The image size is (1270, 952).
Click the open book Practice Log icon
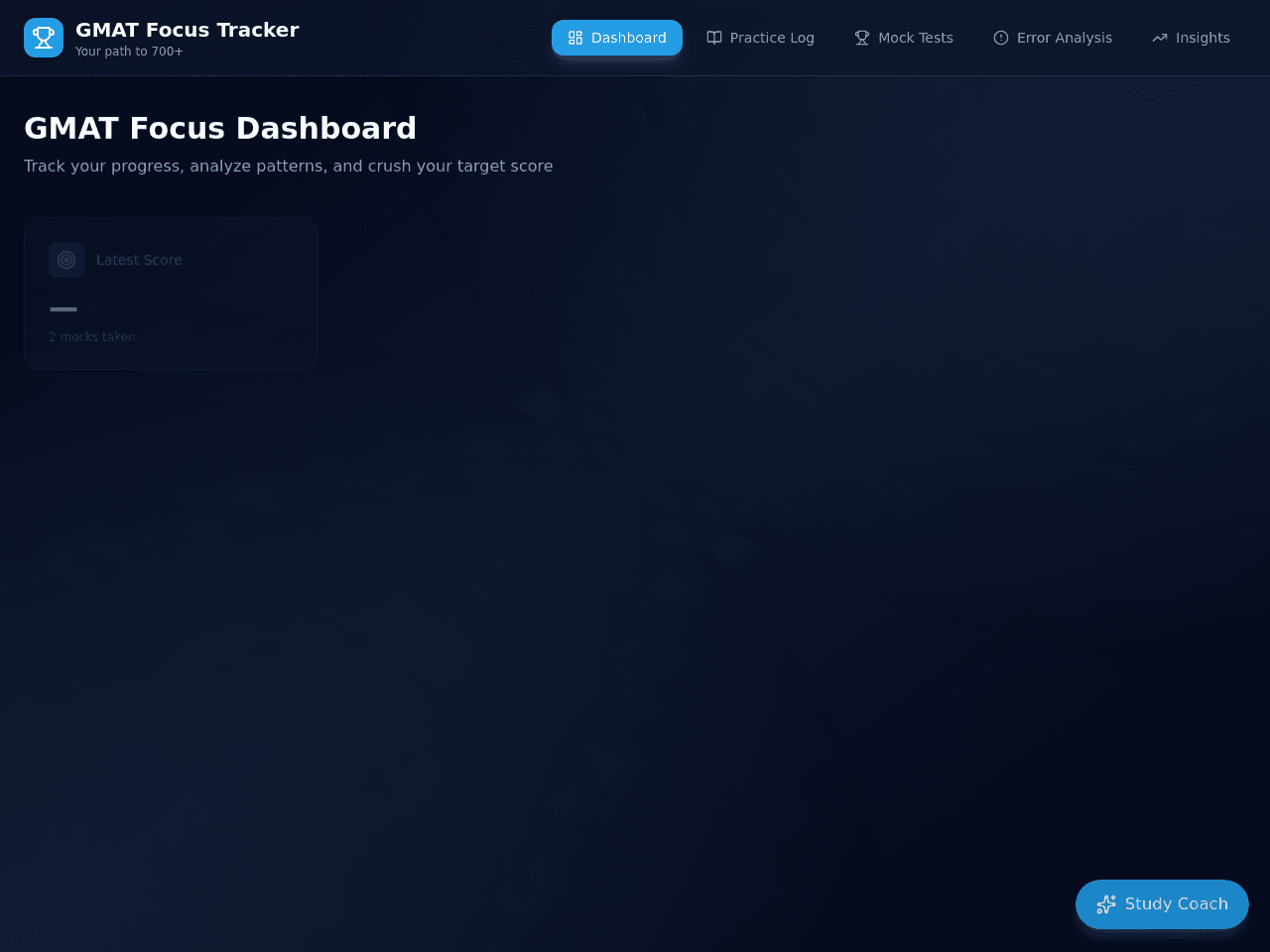[x=714, y=38]
